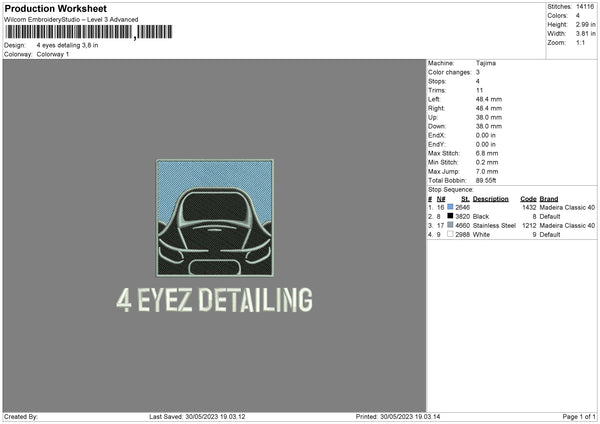Image resolution: width=600 pixels, height=424 pixels.
Task: Click the Up value 38.0 mm
Action: [489, 117]
